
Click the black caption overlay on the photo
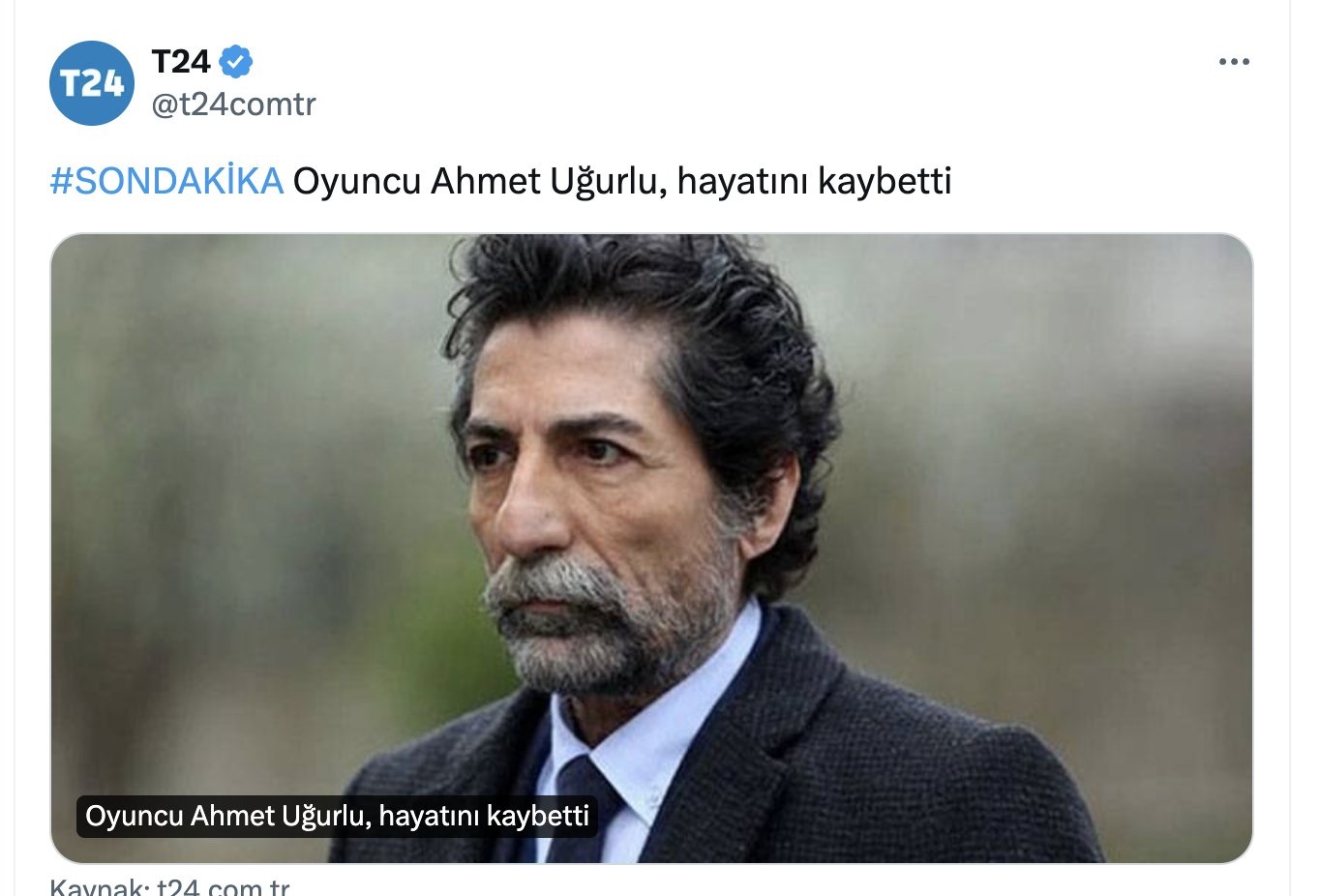click(337, 816)
